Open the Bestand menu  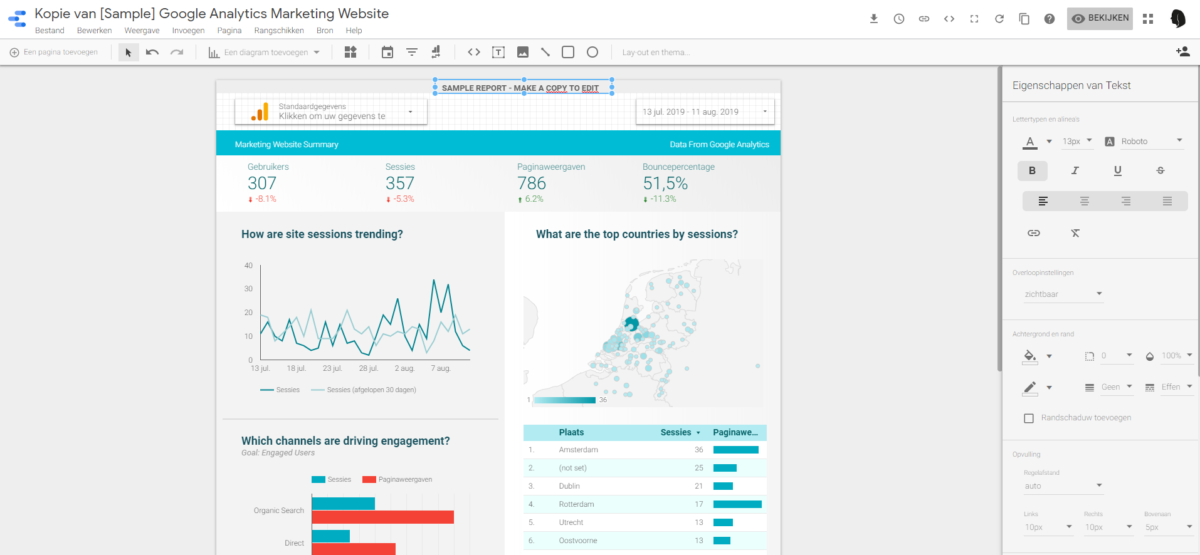click(50, 31)
